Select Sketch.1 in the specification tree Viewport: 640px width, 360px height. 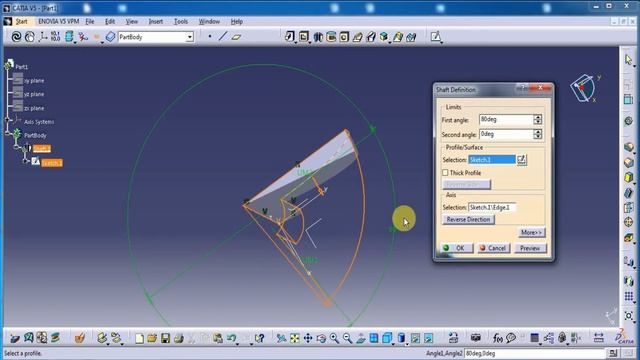click(52, 163)
